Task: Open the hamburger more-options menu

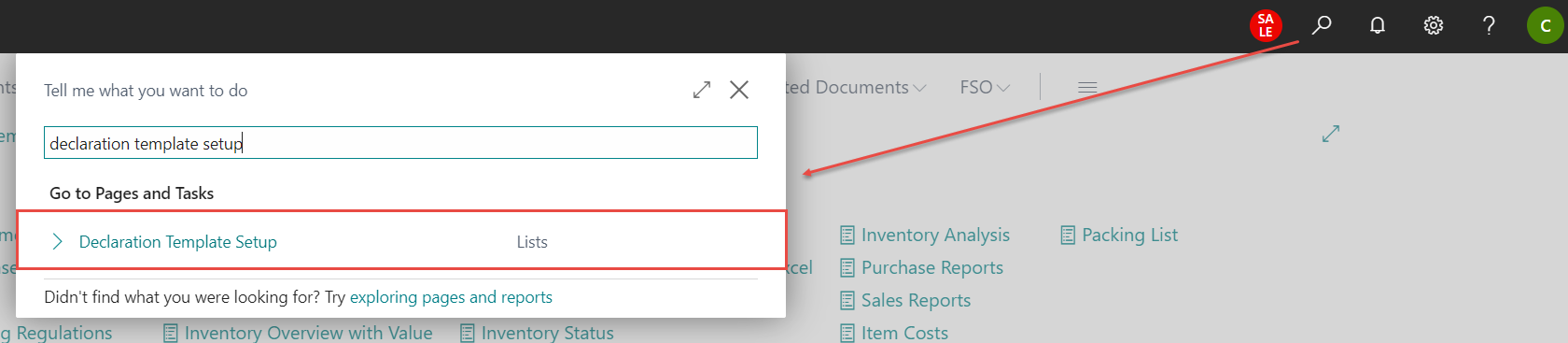Action: (1087, 87)
